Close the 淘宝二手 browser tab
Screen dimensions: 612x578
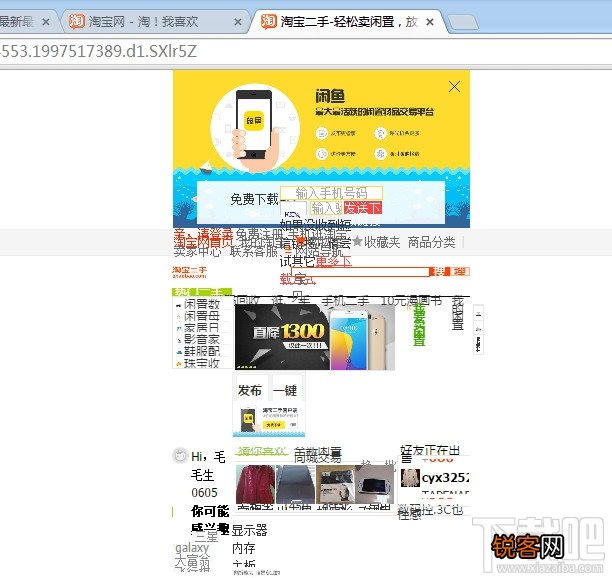(430, 22)
